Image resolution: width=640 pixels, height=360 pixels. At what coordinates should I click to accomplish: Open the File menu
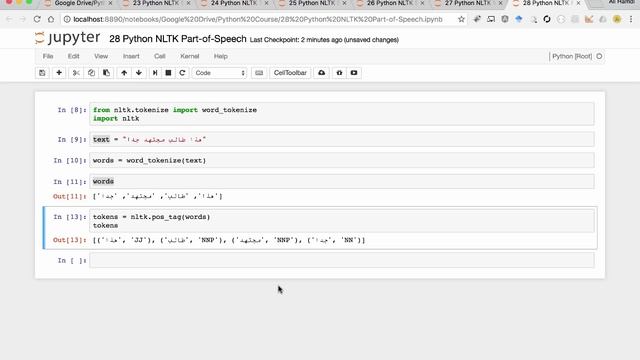click(x=48, y=56)
